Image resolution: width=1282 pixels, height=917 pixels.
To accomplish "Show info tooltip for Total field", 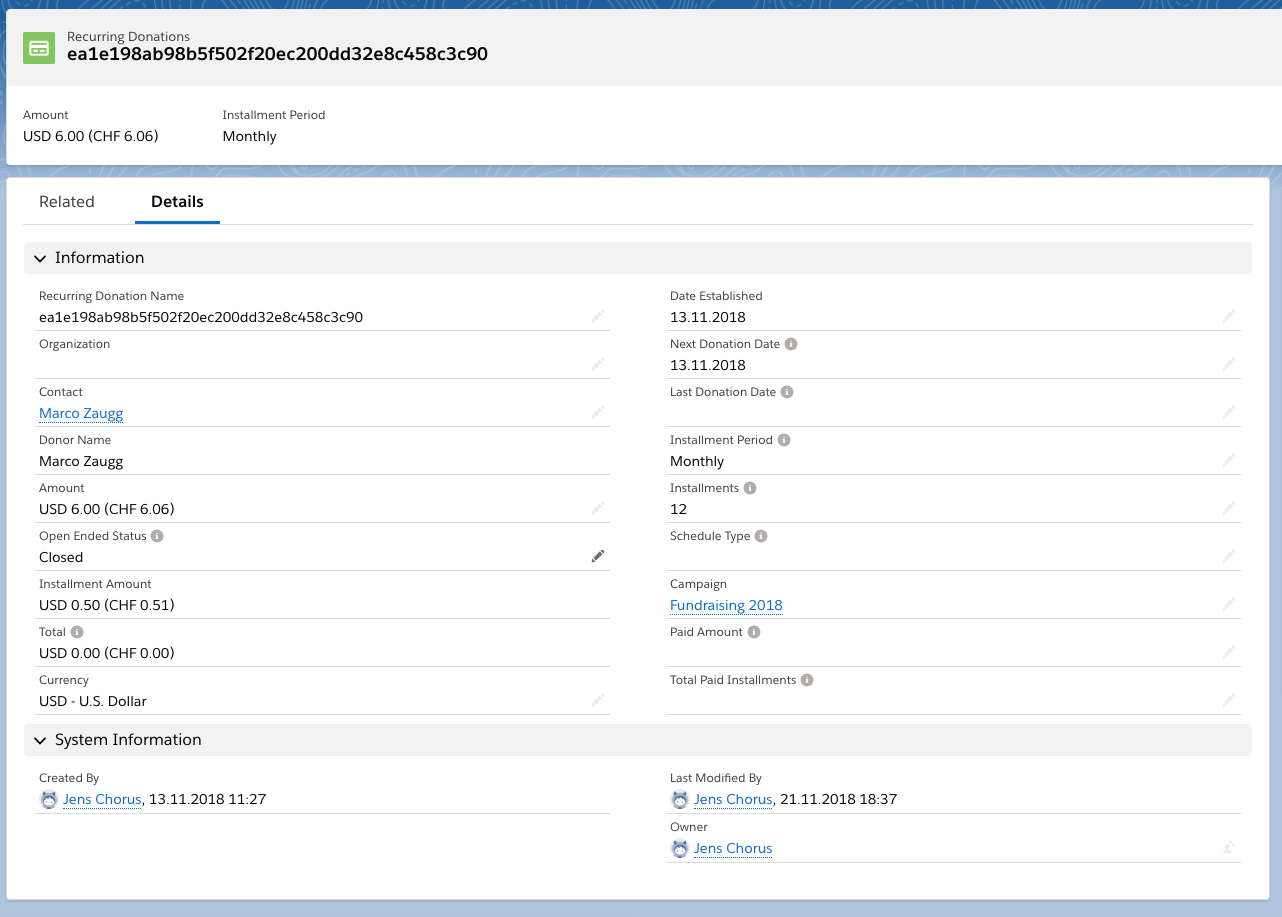I will (x=77, y=632).
